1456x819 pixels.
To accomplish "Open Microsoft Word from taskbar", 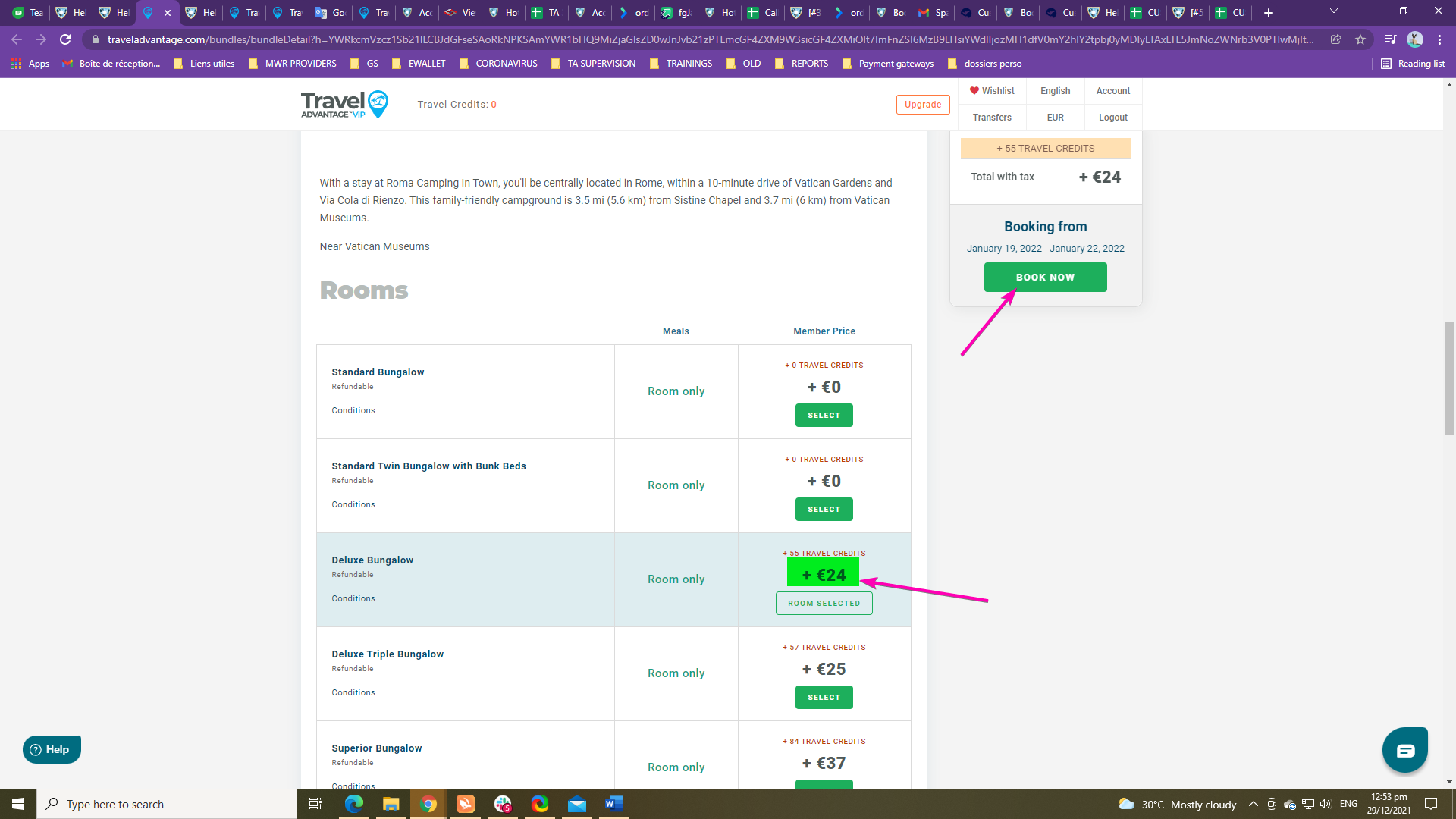I will pos(613,804).
